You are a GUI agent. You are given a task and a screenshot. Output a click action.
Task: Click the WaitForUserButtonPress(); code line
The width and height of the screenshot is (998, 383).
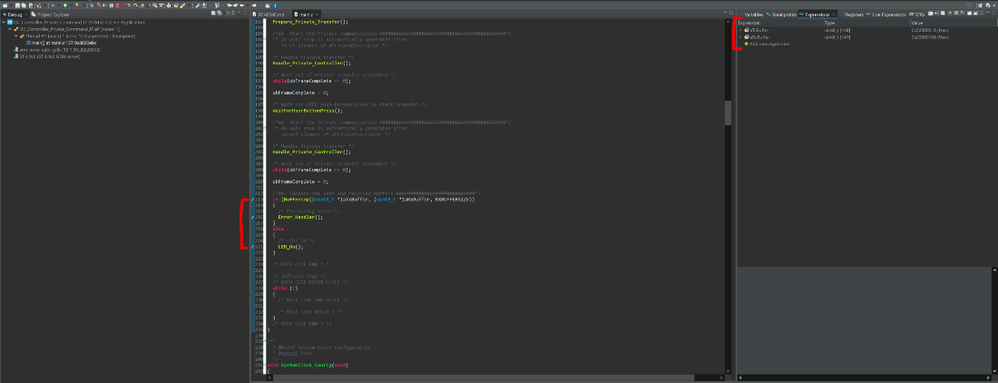307,111
